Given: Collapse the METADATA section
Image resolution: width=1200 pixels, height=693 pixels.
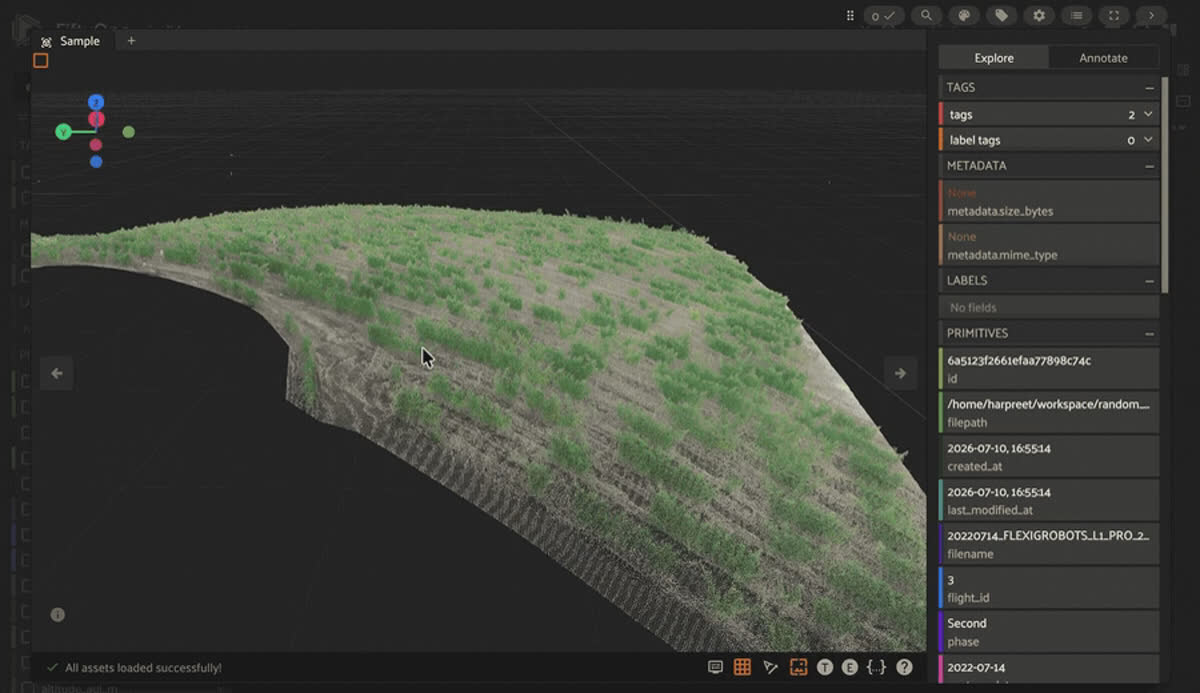Looking at the screenshot, I should 1150,166.
